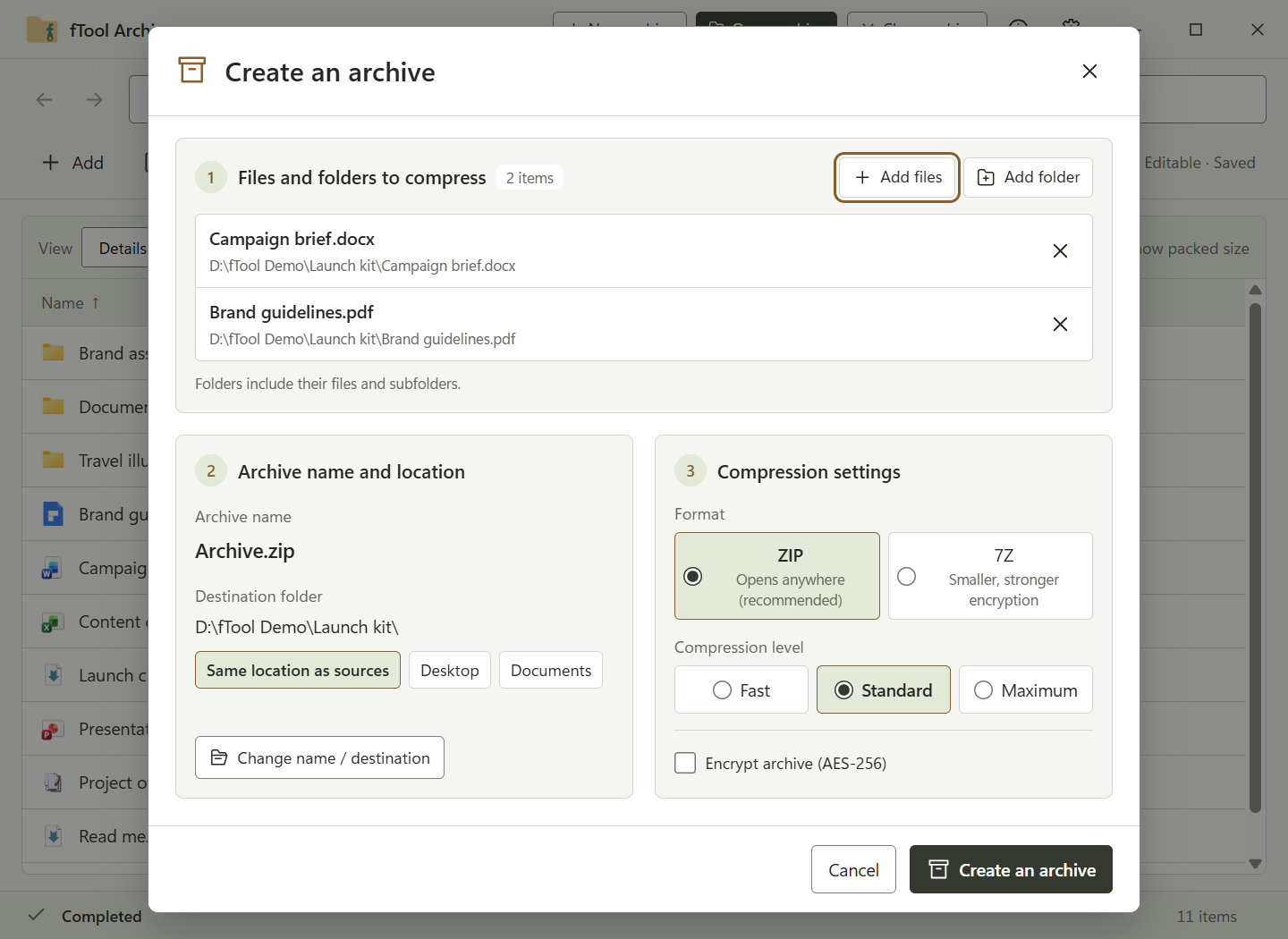1288x939 pixels.
Task: Click the Add folder button
Action: coord(1028,177)
